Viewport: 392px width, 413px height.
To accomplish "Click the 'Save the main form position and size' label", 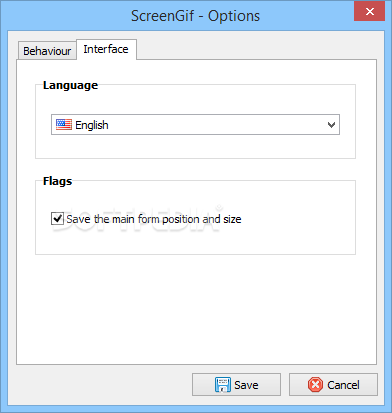I will (x=154, y=219).
